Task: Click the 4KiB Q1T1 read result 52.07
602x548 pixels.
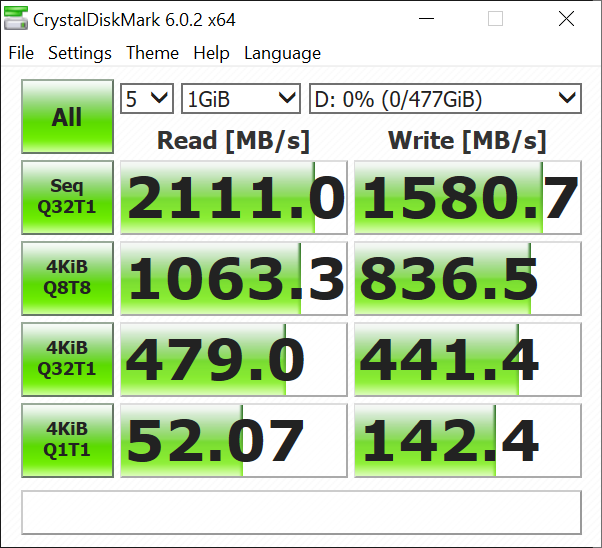Action: point(234,440)
